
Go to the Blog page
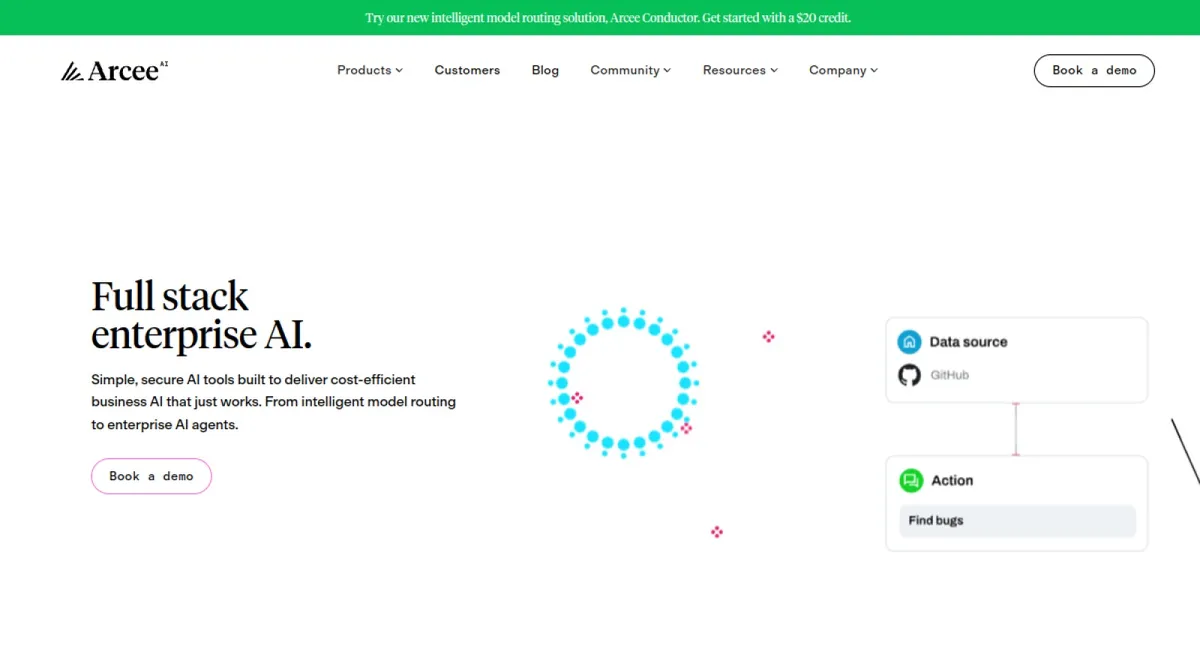point(545,70)
